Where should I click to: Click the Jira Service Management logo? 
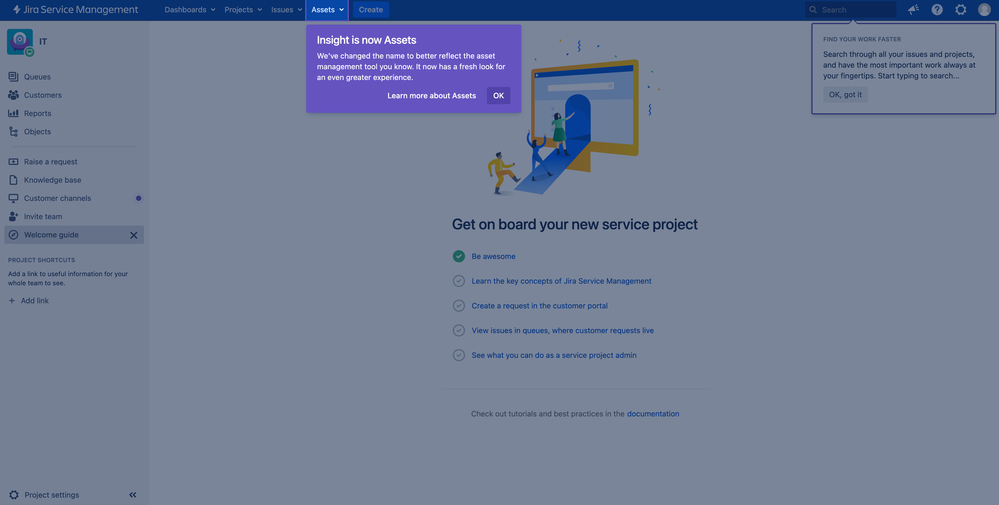point(75,10)
